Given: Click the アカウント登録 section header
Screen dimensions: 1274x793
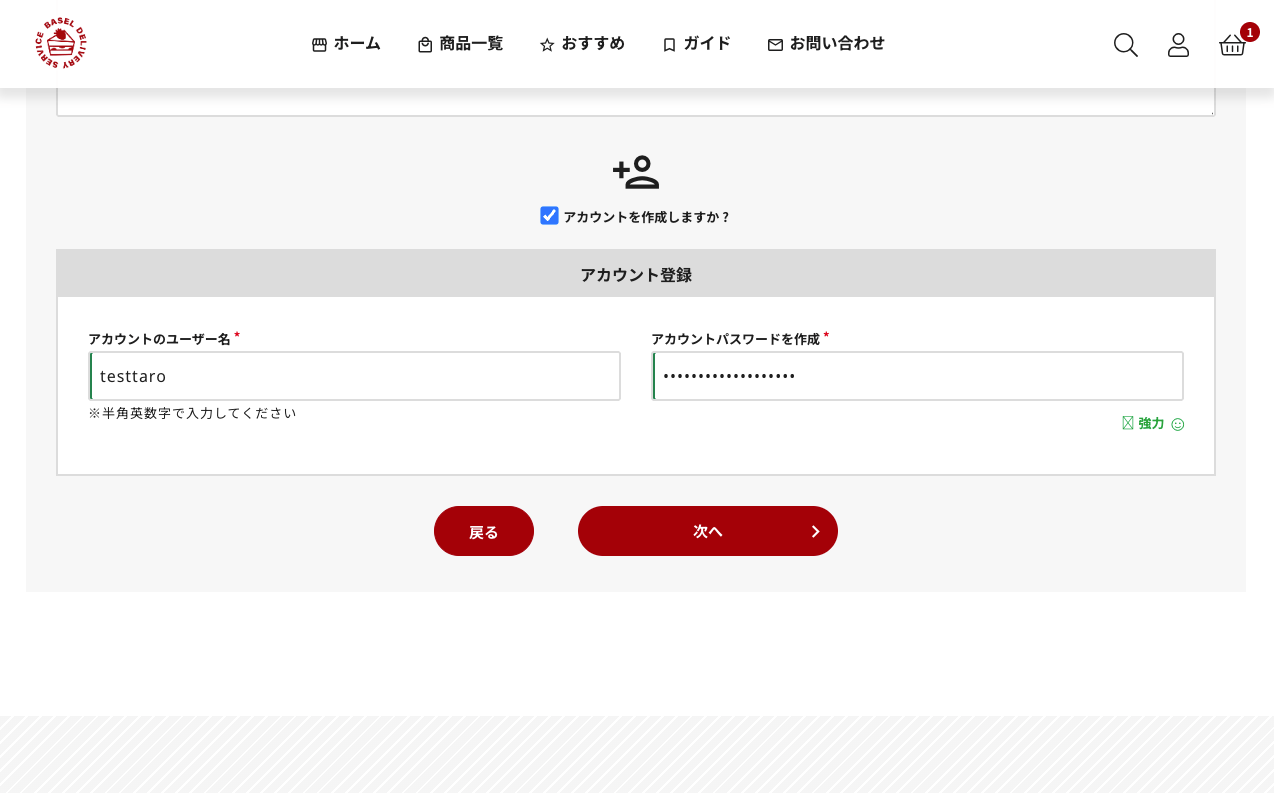Looking at the screenshot, I should [x=636, y=274].
